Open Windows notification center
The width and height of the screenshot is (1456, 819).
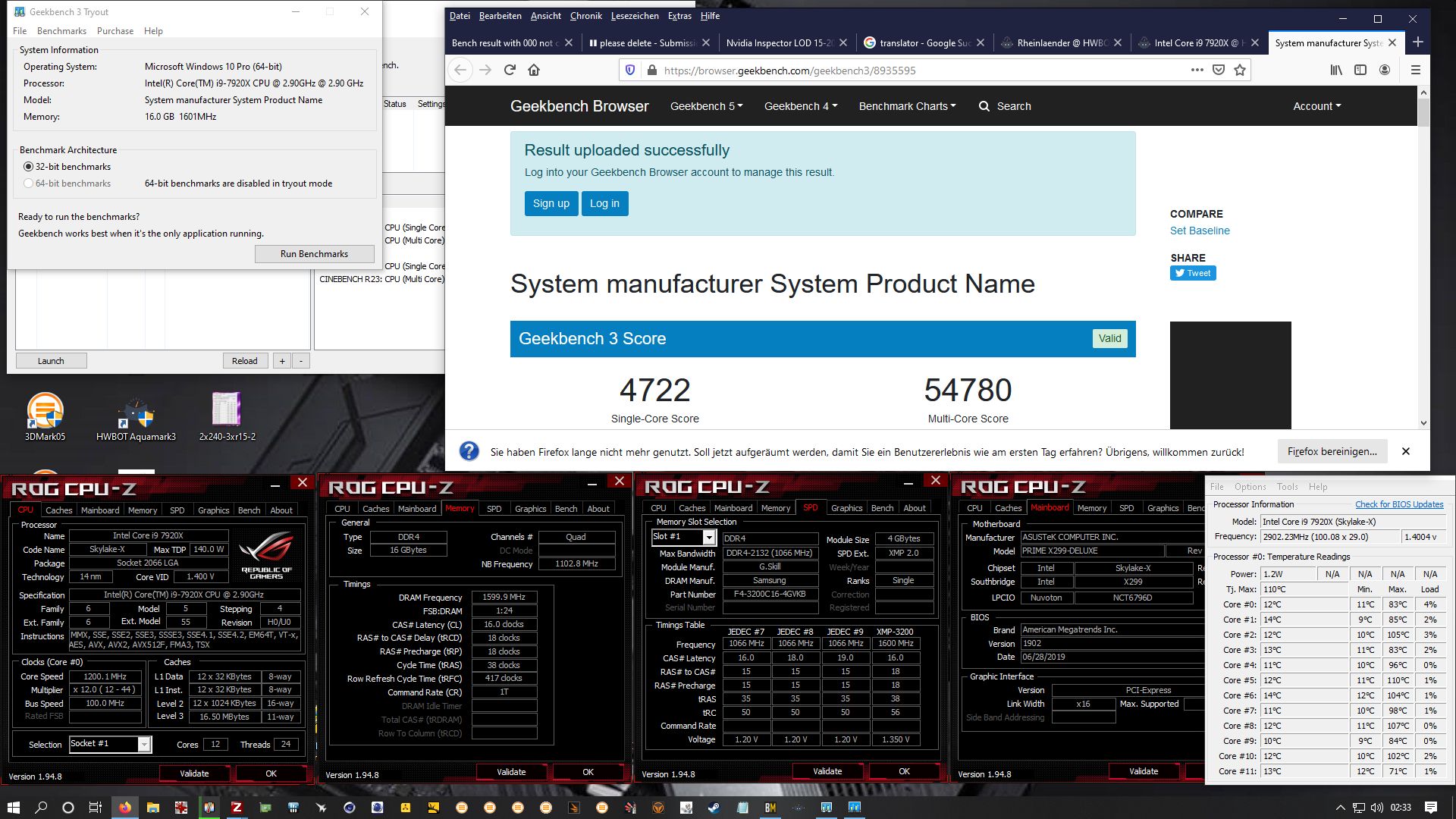[1431, 808]
